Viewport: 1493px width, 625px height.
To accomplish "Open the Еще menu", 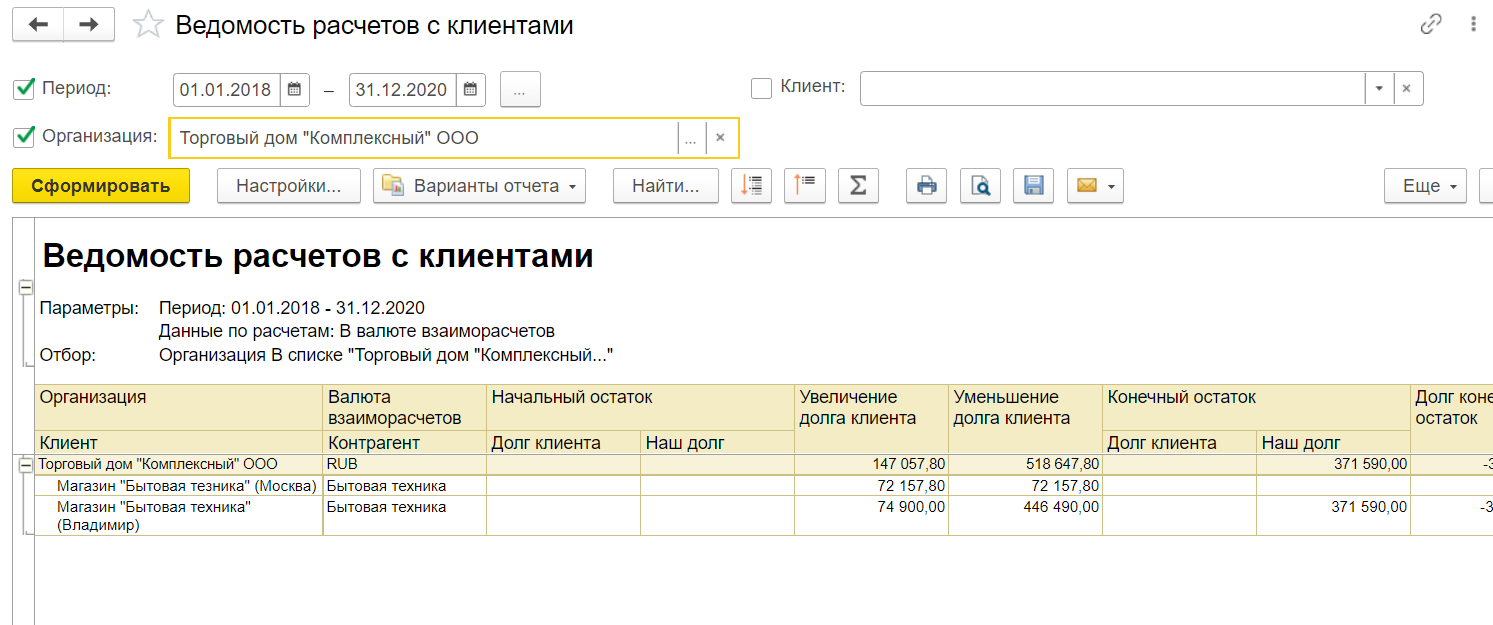I will pyautogui.click(x=1425, y=186).
